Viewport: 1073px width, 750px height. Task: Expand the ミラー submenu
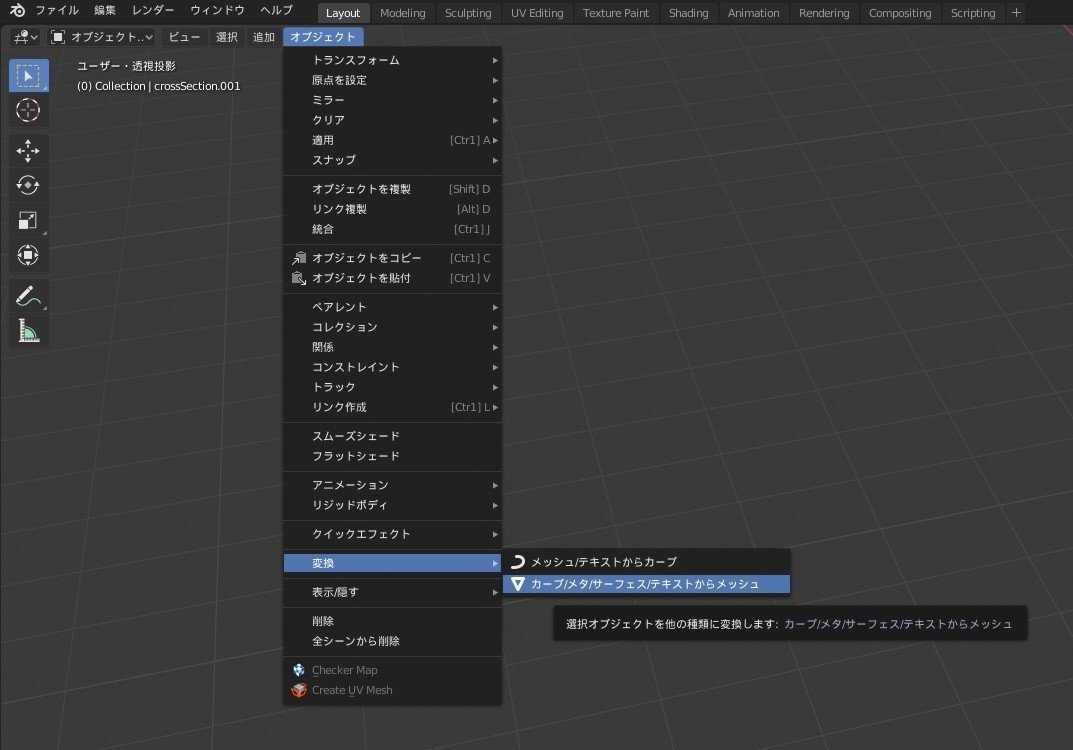click(393, 100)
